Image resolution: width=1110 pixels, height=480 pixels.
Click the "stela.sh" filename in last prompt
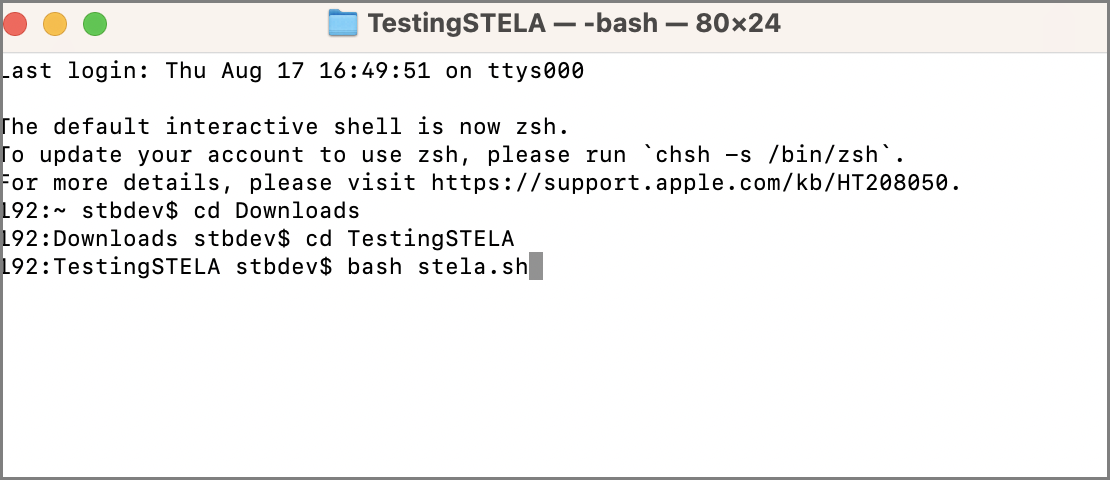pyautogui.click(x=473, y=267)
